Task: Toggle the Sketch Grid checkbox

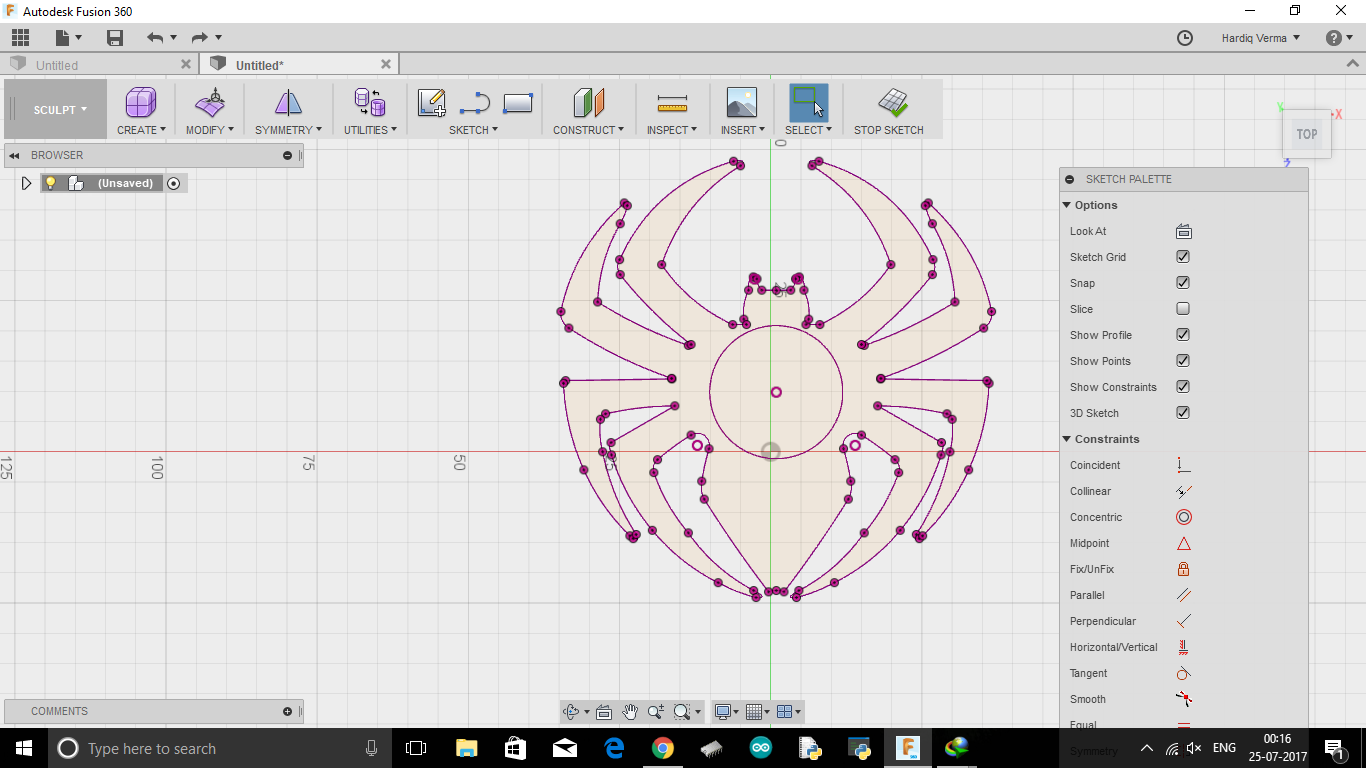Action: pyautogui.click(x=1183, y=257)
